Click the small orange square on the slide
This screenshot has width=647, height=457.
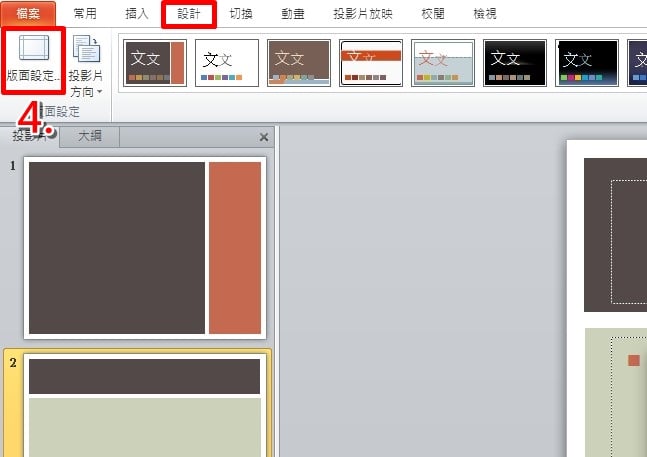coord(634,360)
